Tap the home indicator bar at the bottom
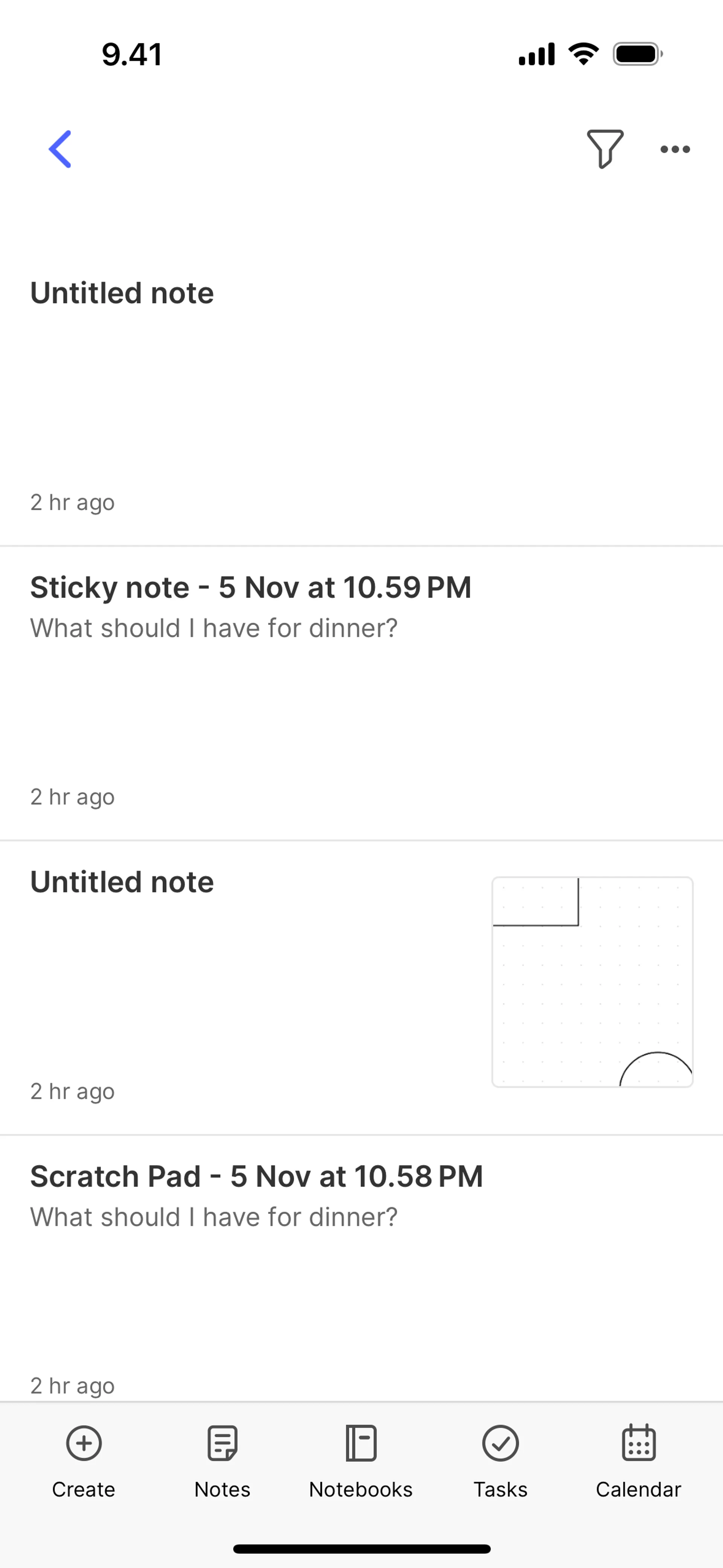The image size is (723, 1568). tap(361, 1548)
